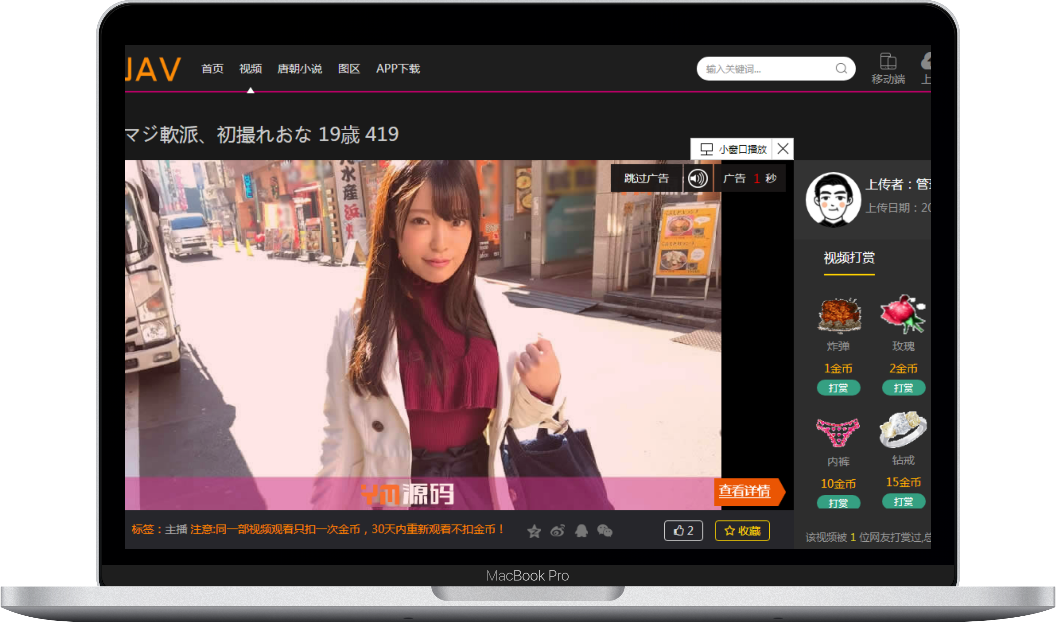Click the 内裤 gift icon
The width and height of the screenshot is (1056, 622).
point(838,431)
